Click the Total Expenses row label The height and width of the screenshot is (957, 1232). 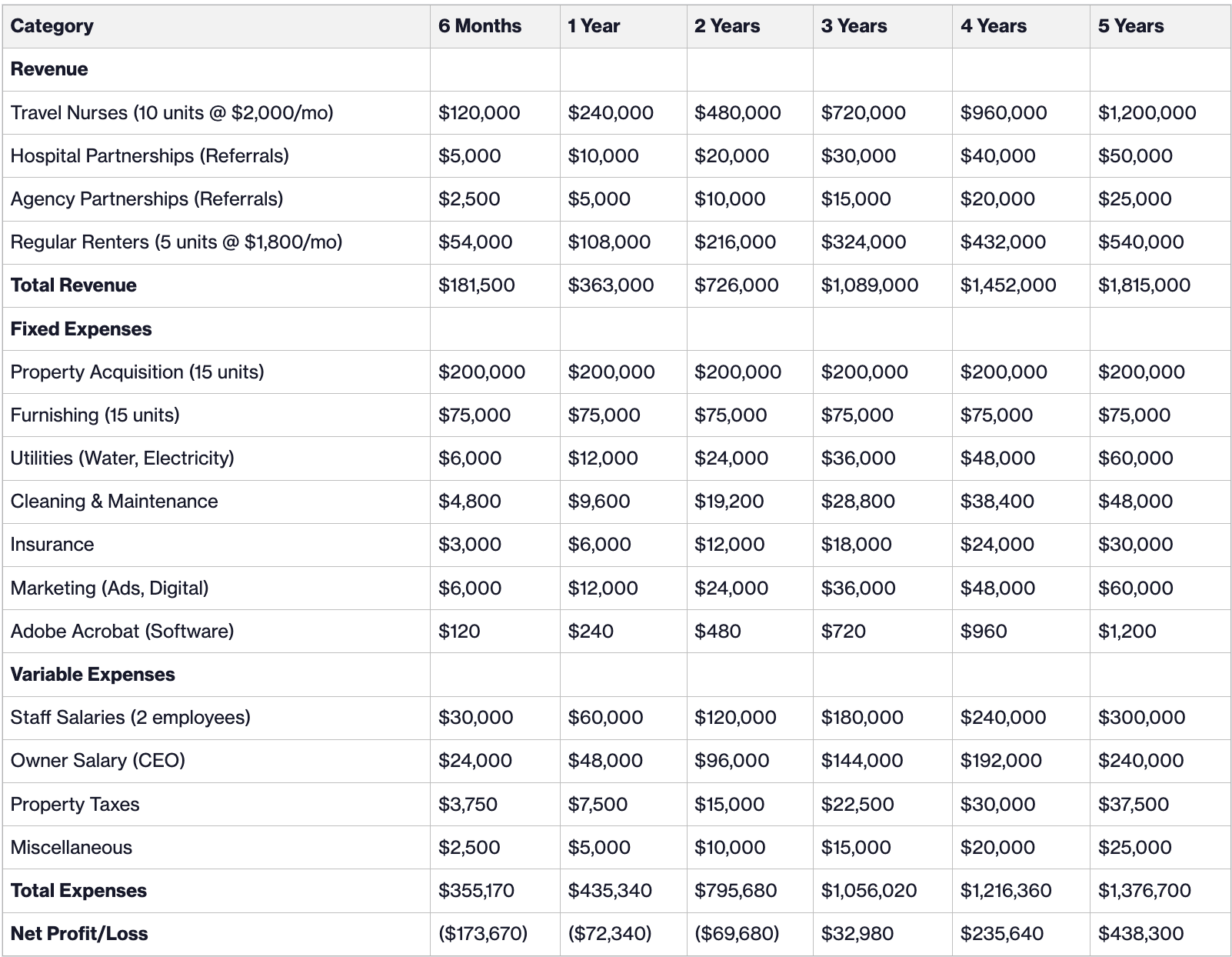[x=78, y=890]
